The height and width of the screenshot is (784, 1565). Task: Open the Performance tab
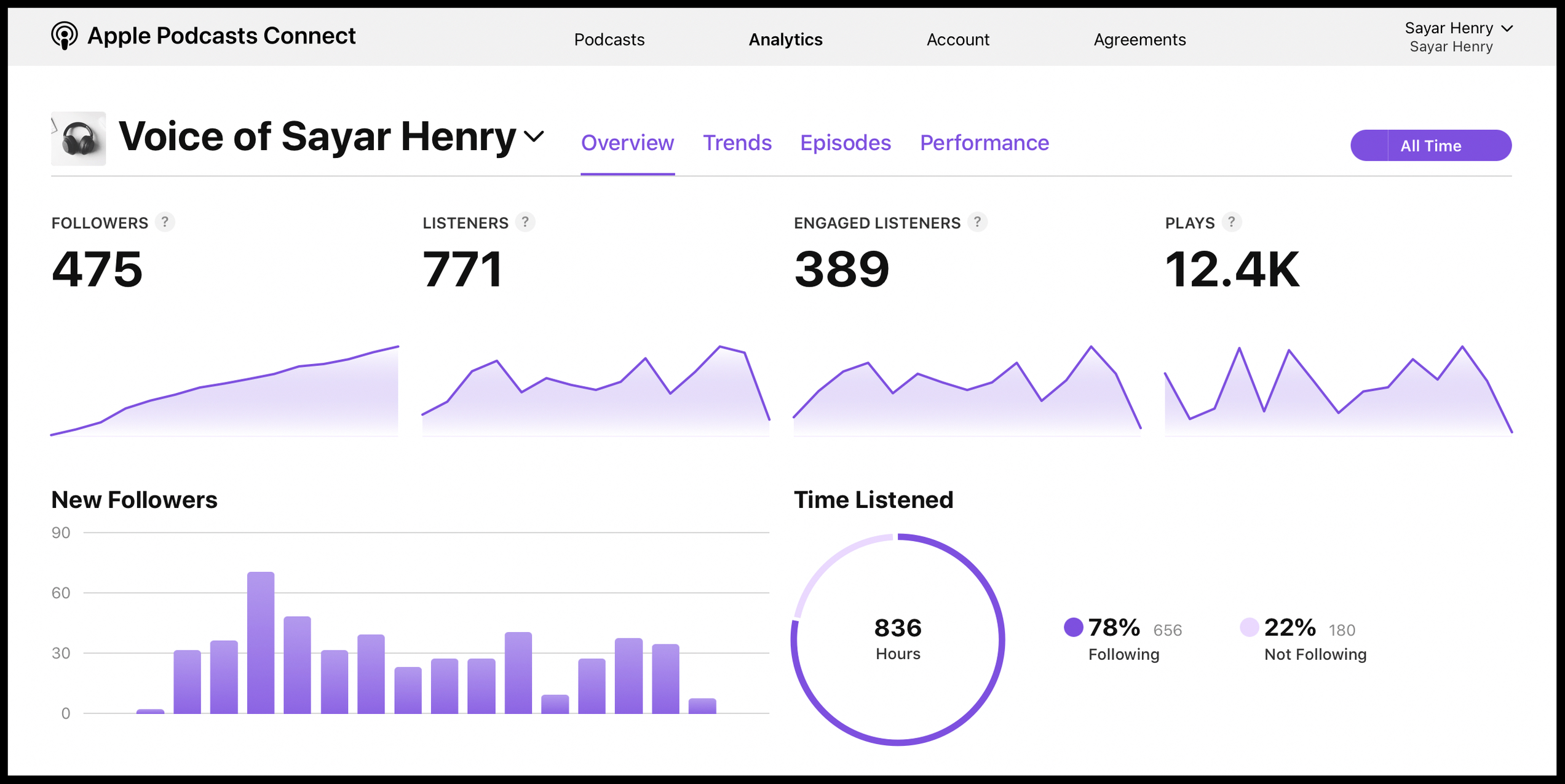coord(984,143)
